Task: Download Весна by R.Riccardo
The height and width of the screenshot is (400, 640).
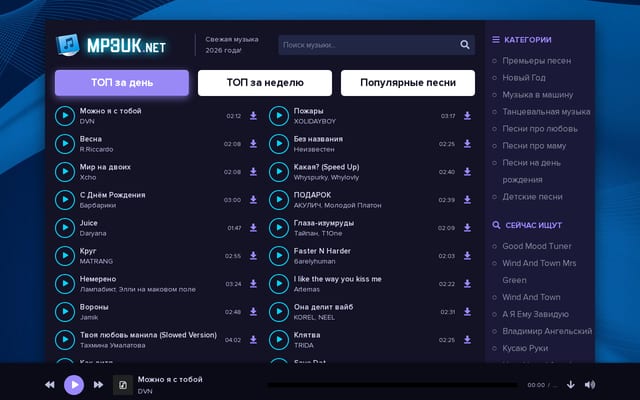Action: pos(253,144)
